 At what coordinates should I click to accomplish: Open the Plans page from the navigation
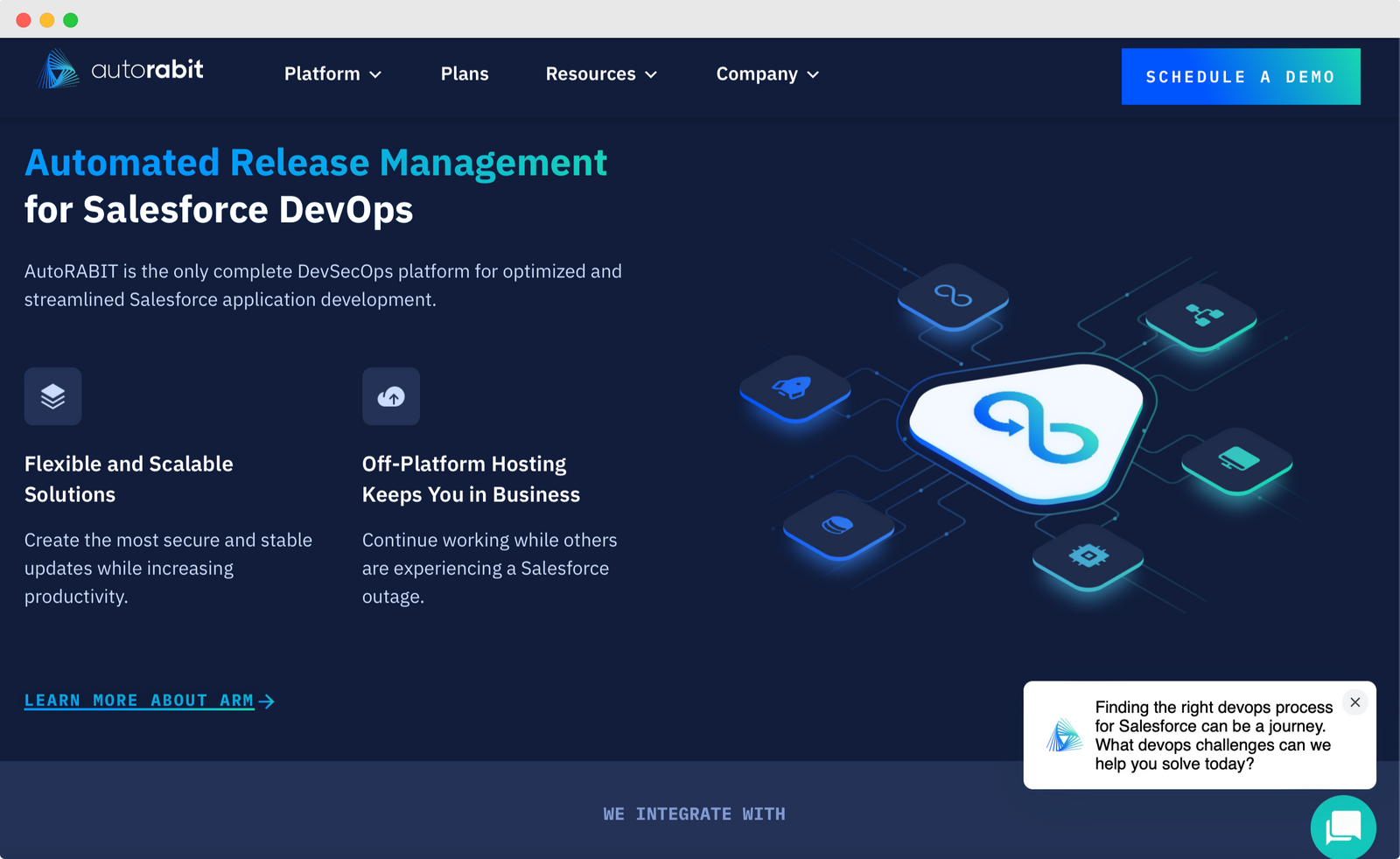pyautogui.click(x=465, y=74)
